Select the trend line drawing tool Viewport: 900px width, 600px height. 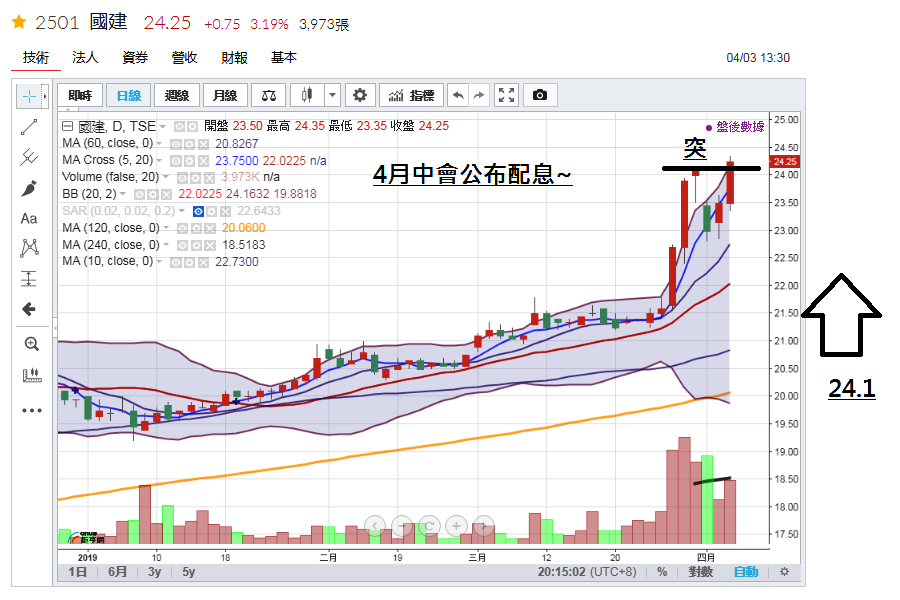click(x=29, y=127)
